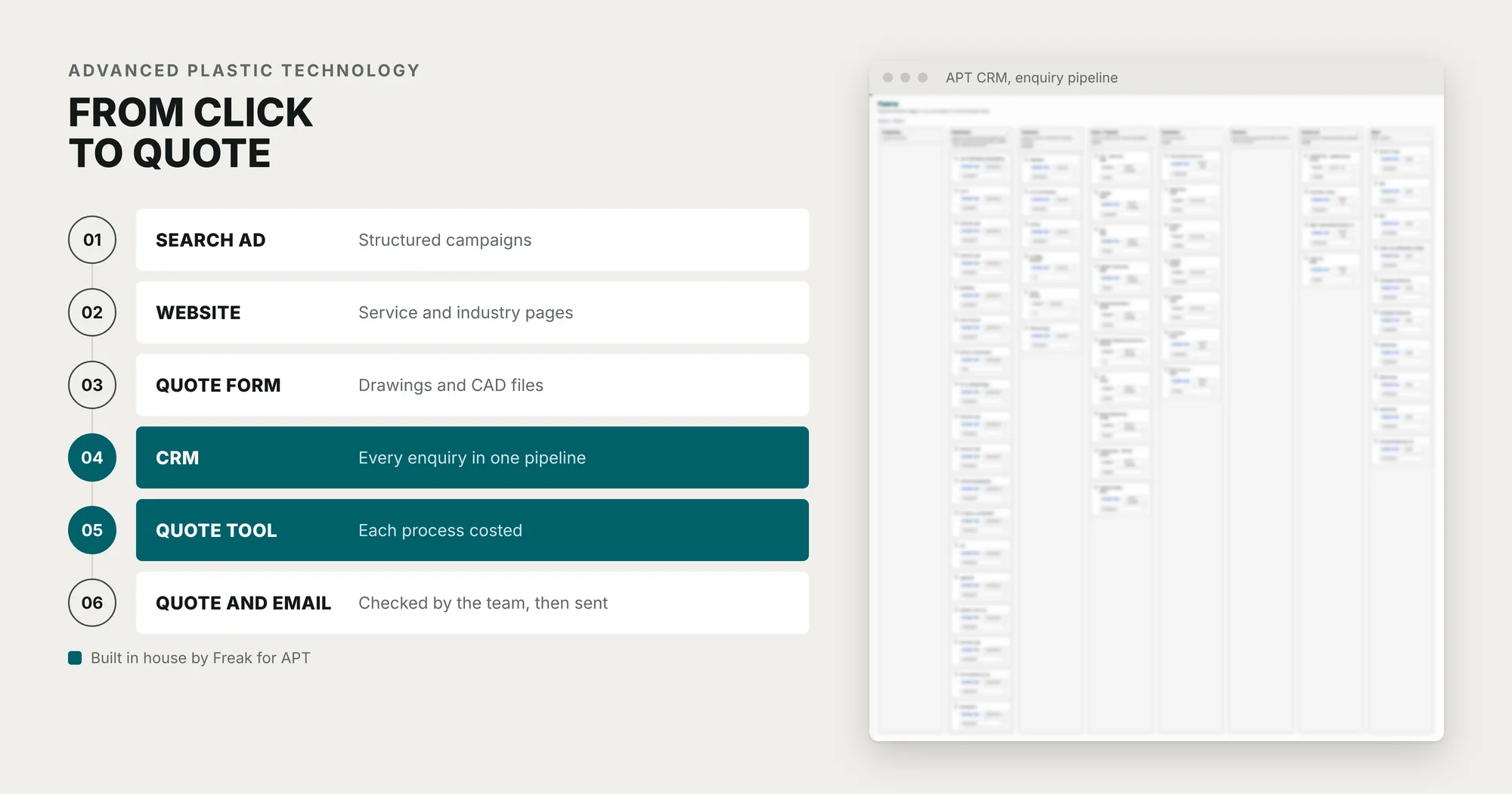The height and width of the screenshot is (794, 1512).
Task: Click 'Built in house by Freak for APT'
Action: 200,658
